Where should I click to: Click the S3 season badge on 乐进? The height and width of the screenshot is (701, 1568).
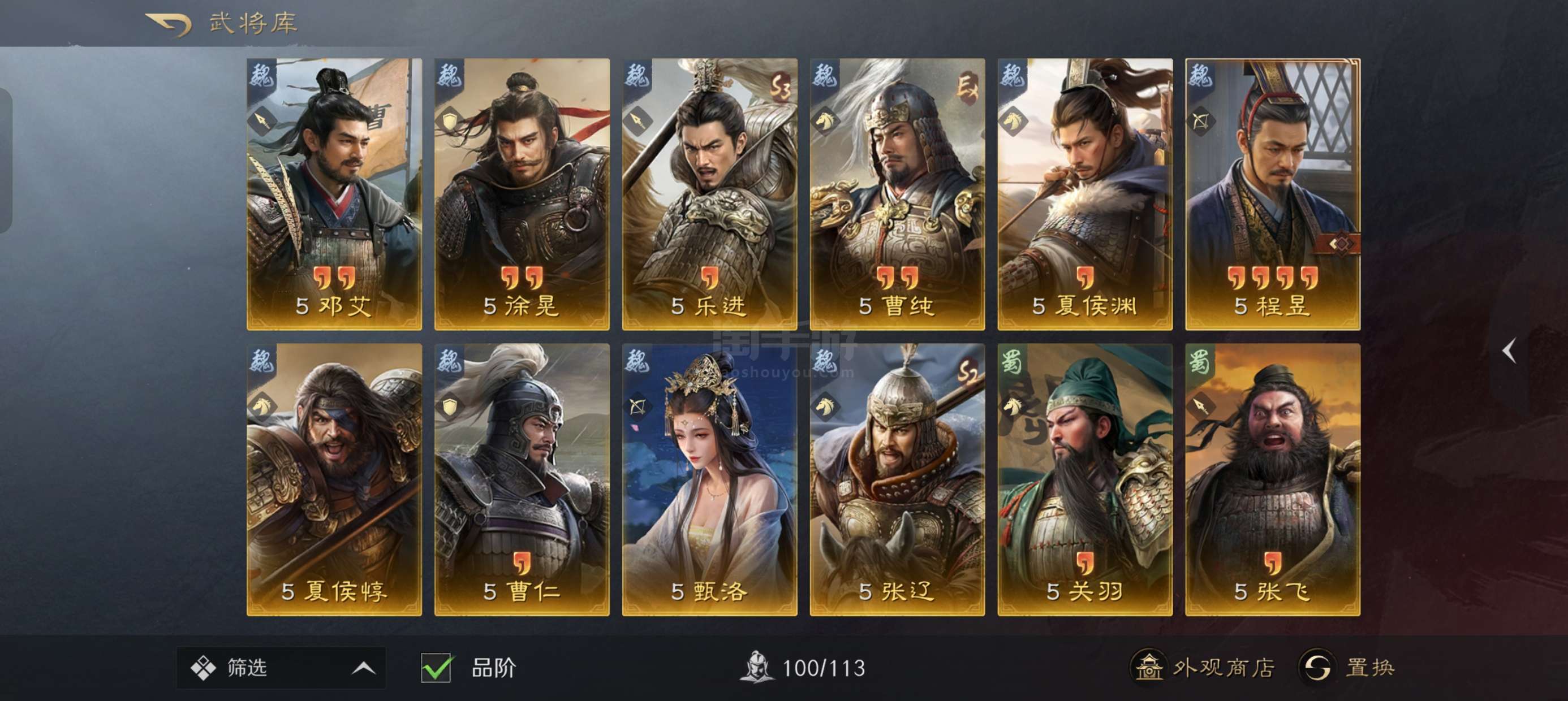(x=779, y=86)
